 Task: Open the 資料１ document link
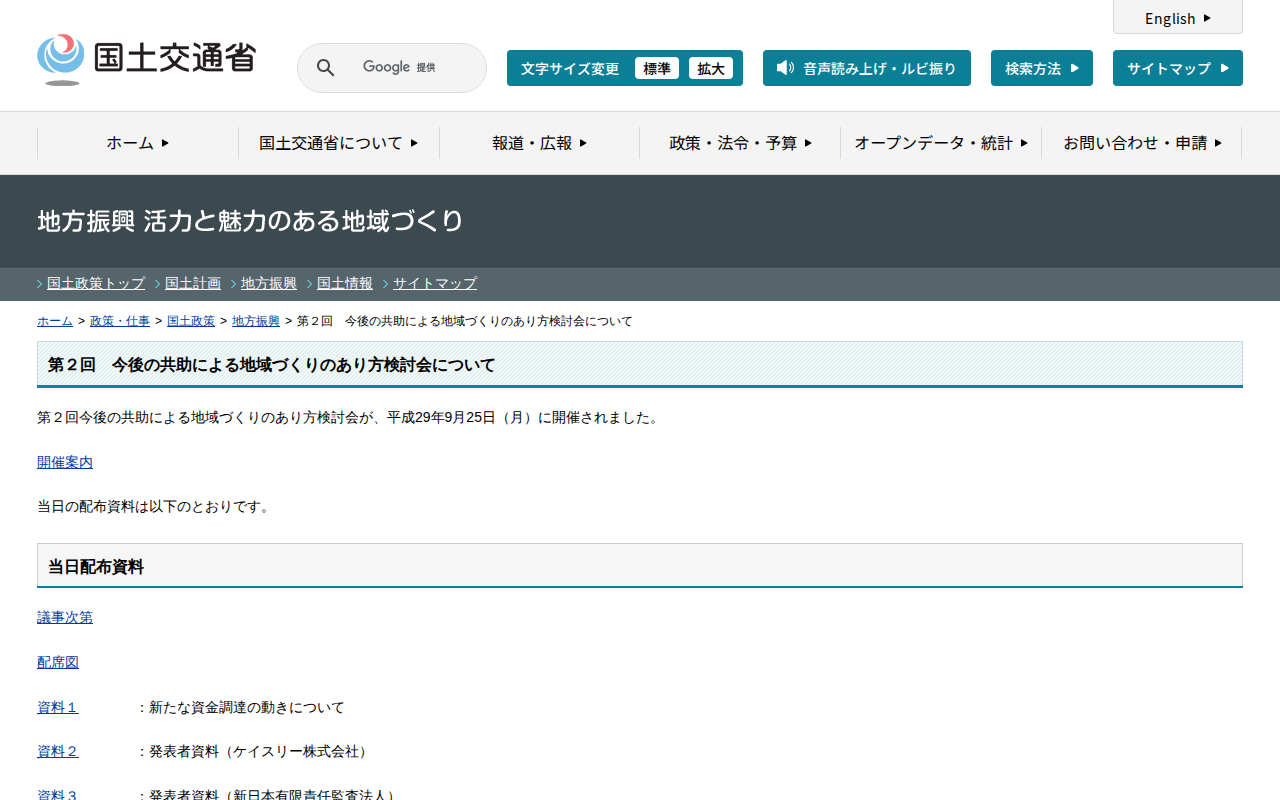[x=58, y=707]
